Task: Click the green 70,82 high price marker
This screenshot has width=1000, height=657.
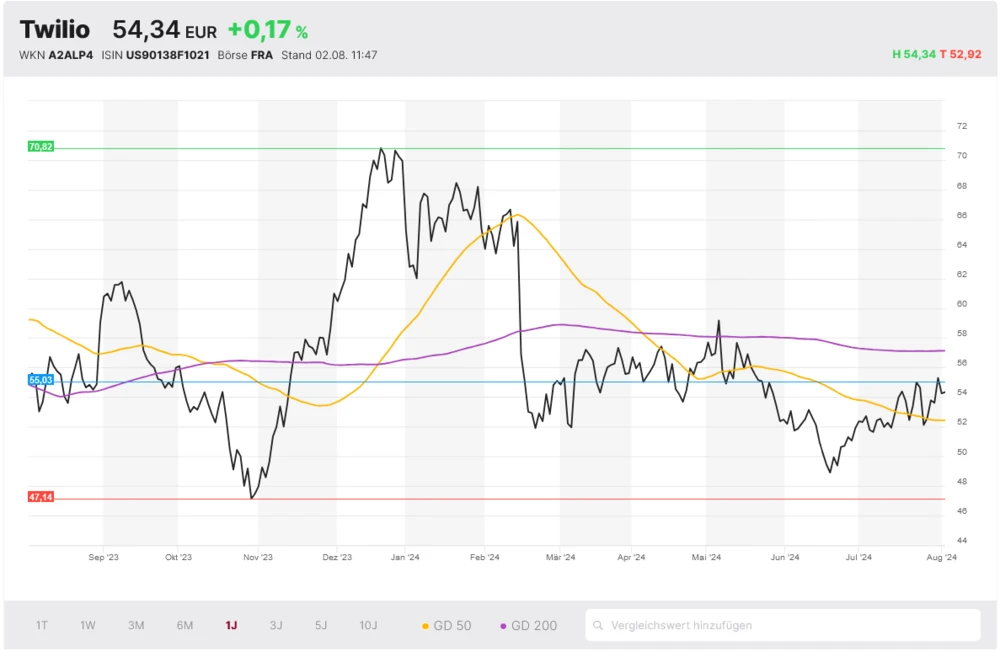Action: tap(41, 147)
